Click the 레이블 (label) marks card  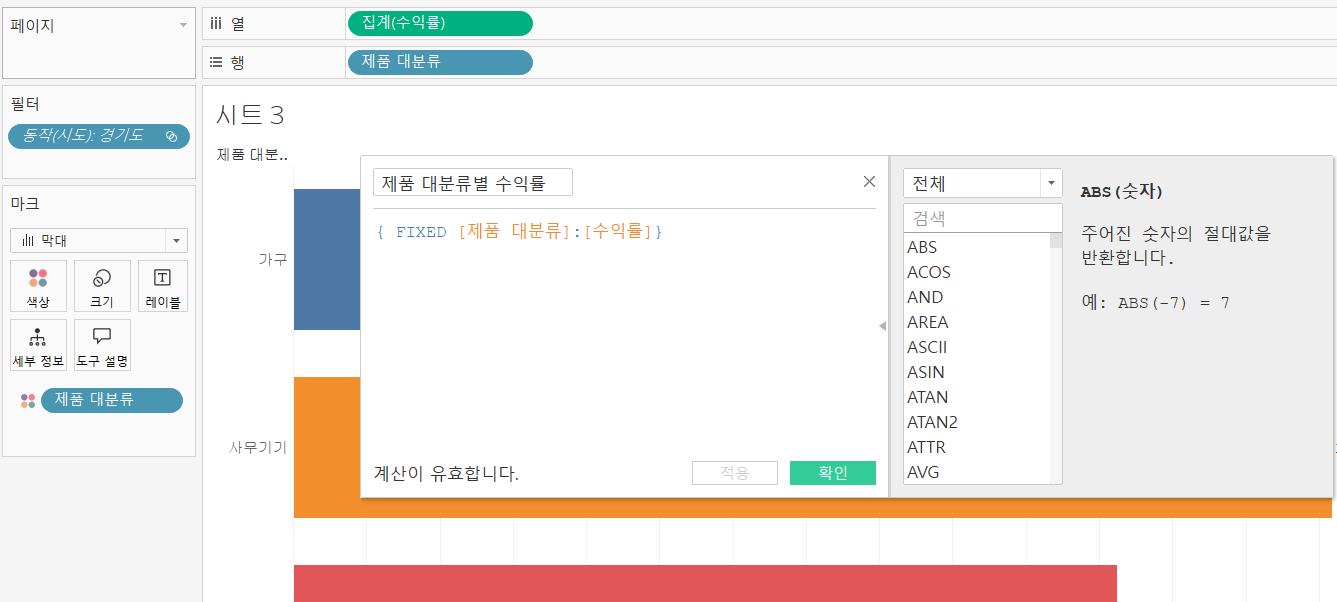click(162, 286)
